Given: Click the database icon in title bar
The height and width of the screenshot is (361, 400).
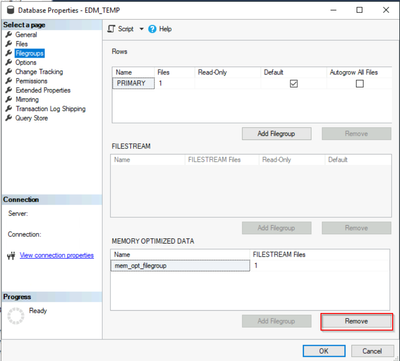Looking at the screenshot, I should click(x=11, y=10).
